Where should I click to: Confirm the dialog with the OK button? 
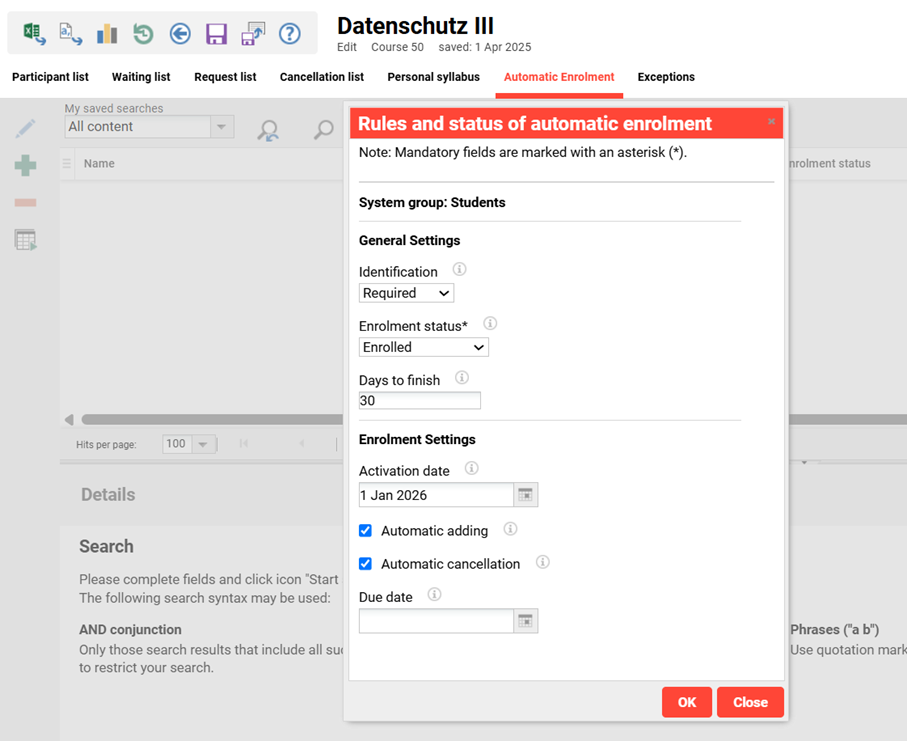point(686,702)
